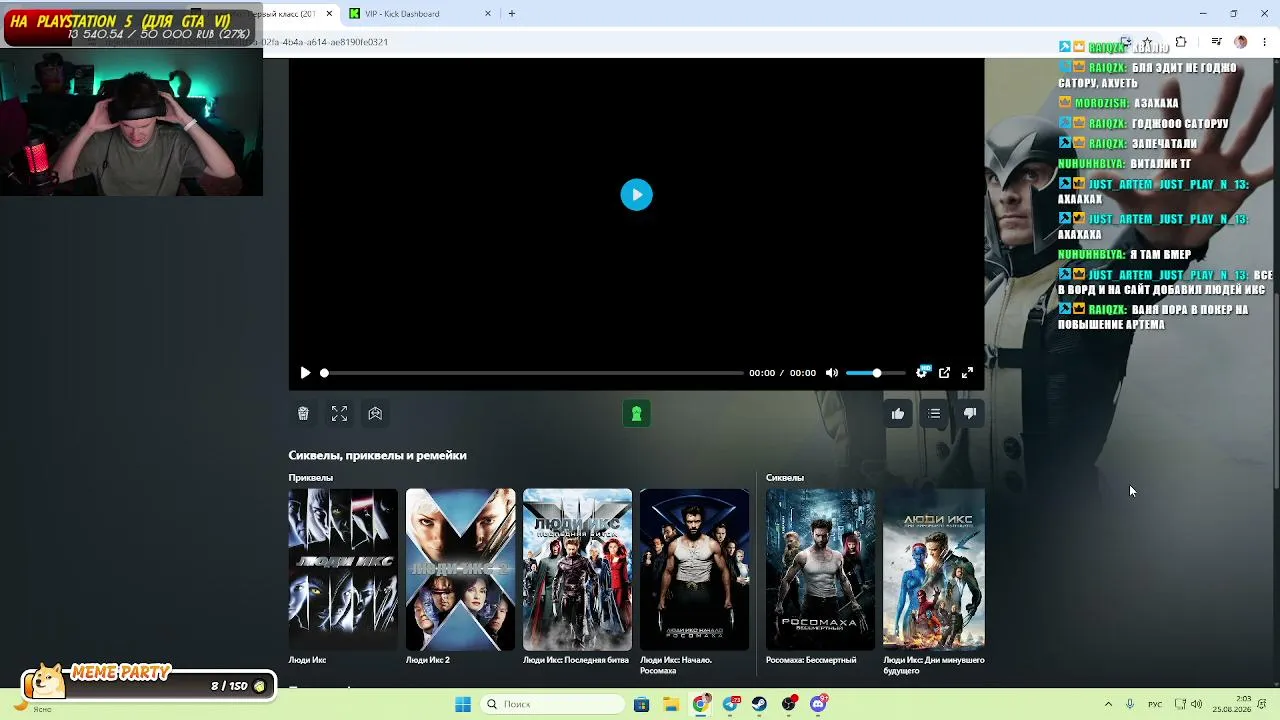Open the Люди Икс 2 poster
The height and width of the screenshot is (720, 1280).
[460, 569]
